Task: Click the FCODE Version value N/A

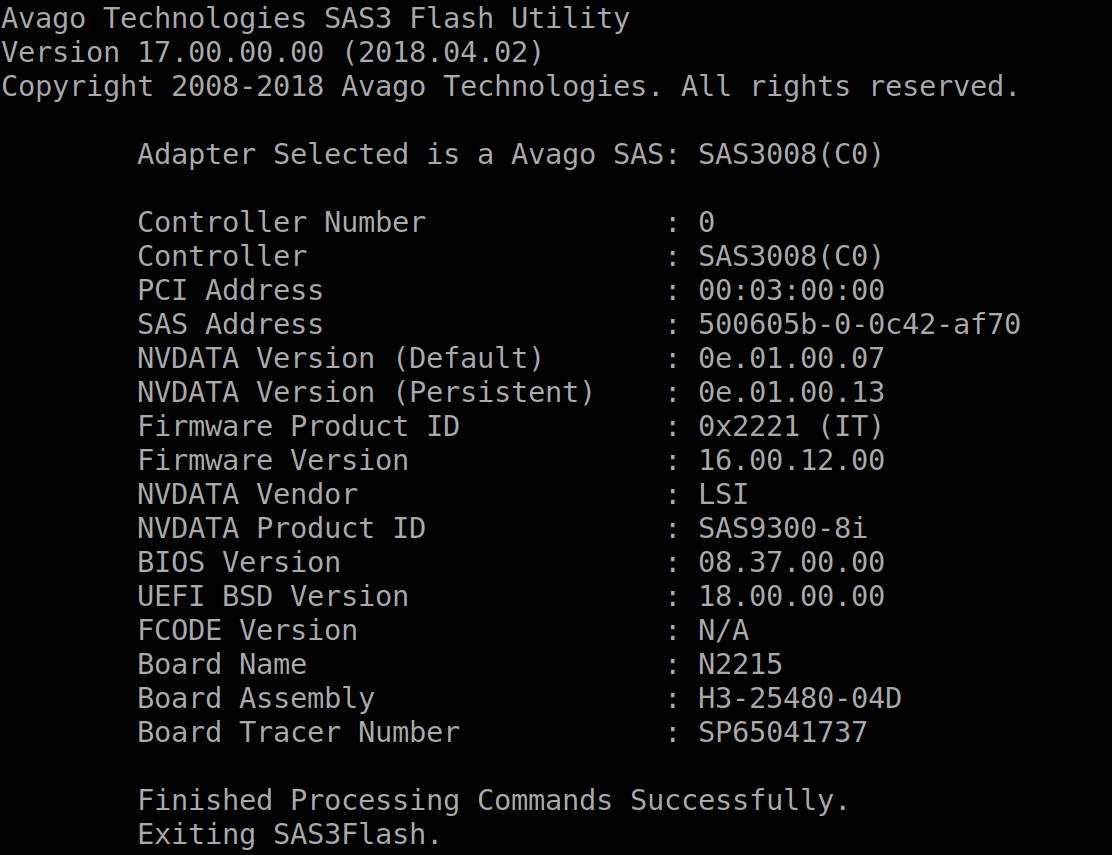Action: pyautogui.click(x=723, y=630)
